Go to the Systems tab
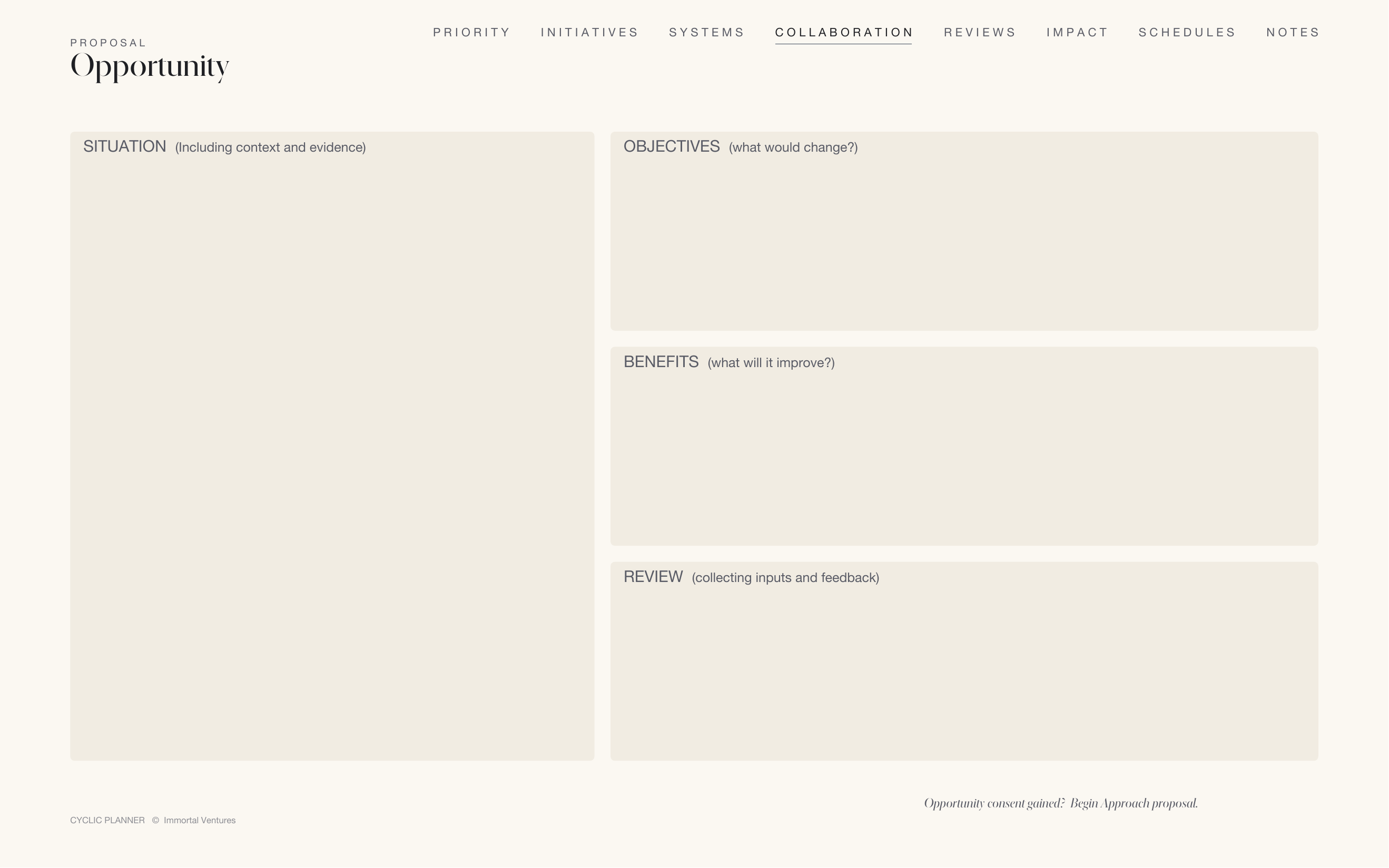Image resolution: width=1389 pixels, height=868 pixels. click(706, 32)
